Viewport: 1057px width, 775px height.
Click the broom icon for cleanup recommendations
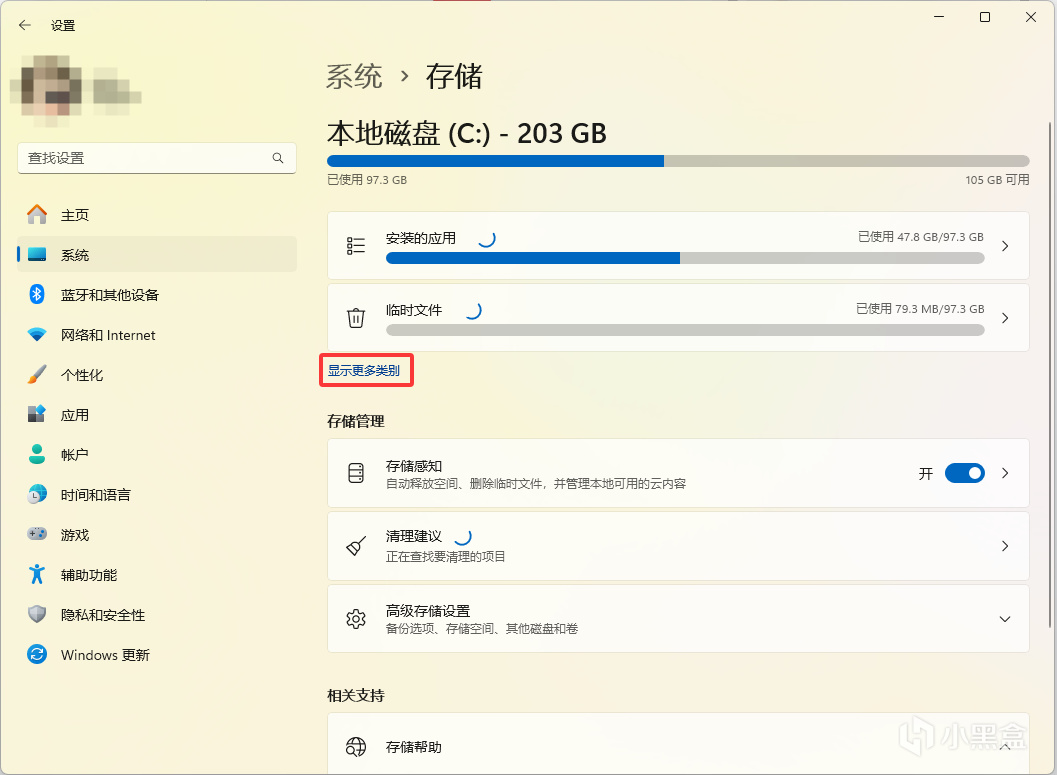click(x=356, y=546)
